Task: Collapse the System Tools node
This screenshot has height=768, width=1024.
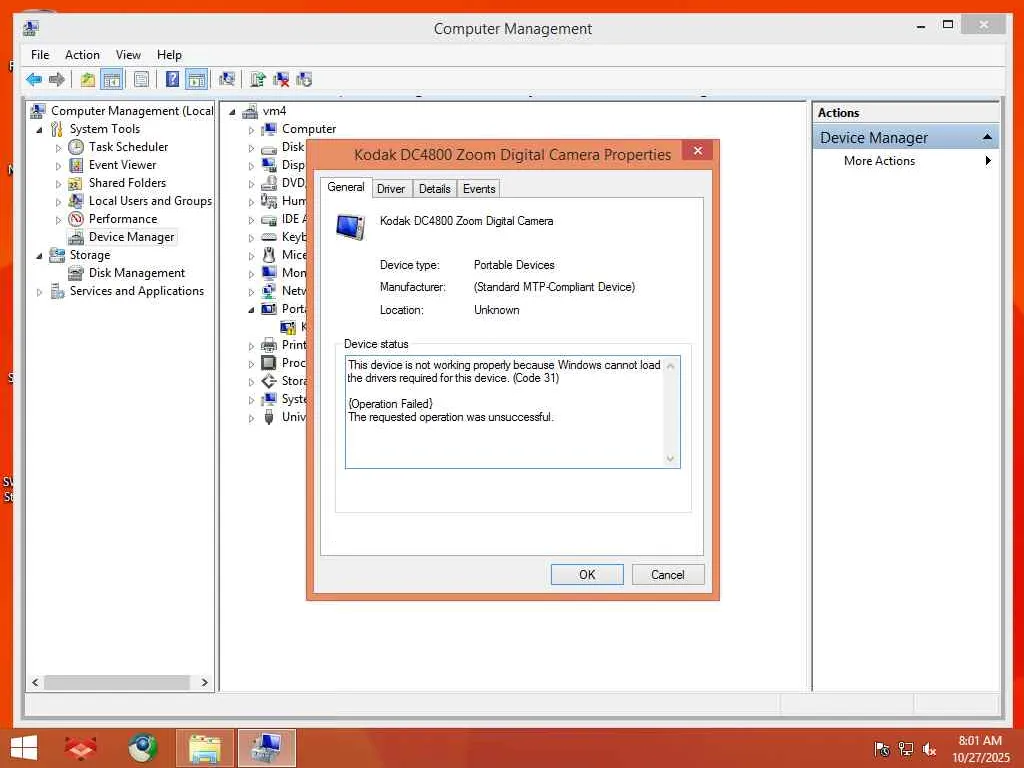Action: [39, 130]
